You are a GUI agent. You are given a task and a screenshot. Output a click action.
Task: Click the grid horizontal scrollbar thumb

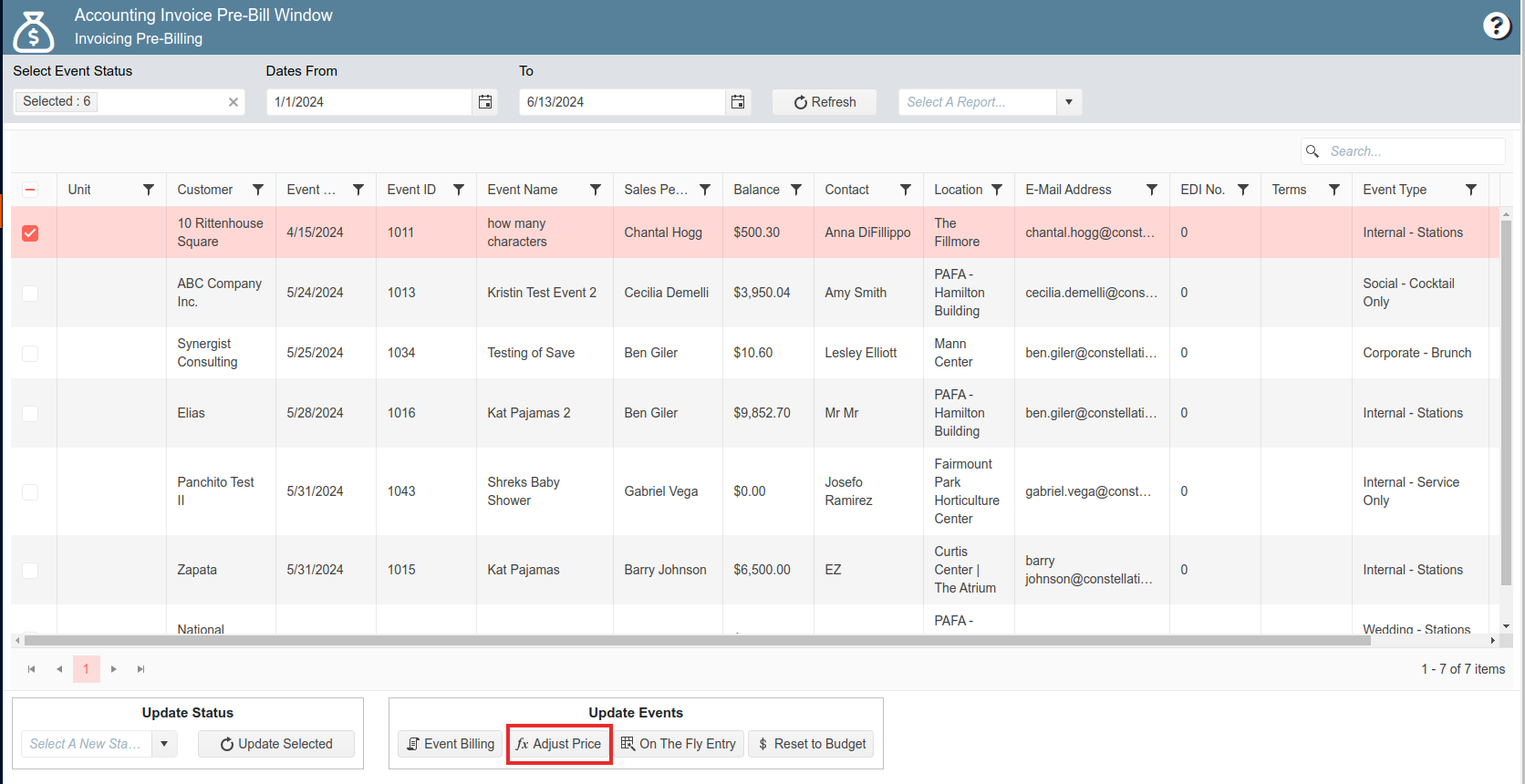[698, 641]
